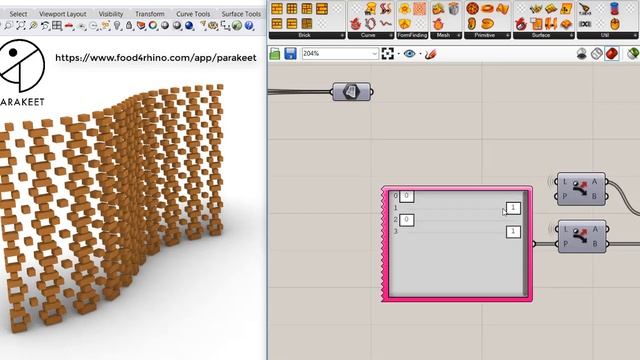Save document with blue floppy disk icon
Image resolution: width=640 pixels, height=360 pixels.
coord(290,53)
